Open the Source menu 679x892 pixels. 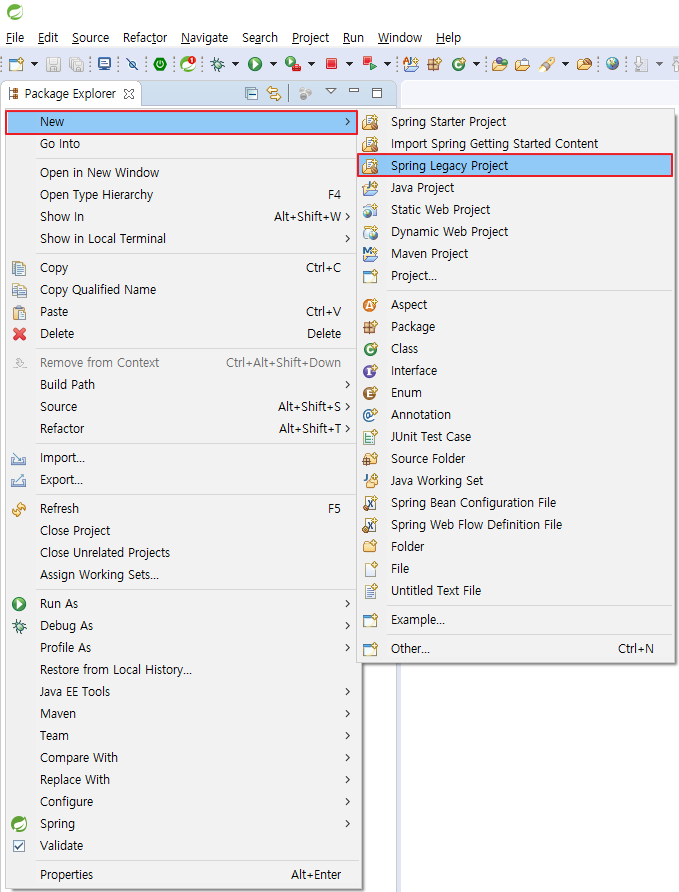coord(90,38)
